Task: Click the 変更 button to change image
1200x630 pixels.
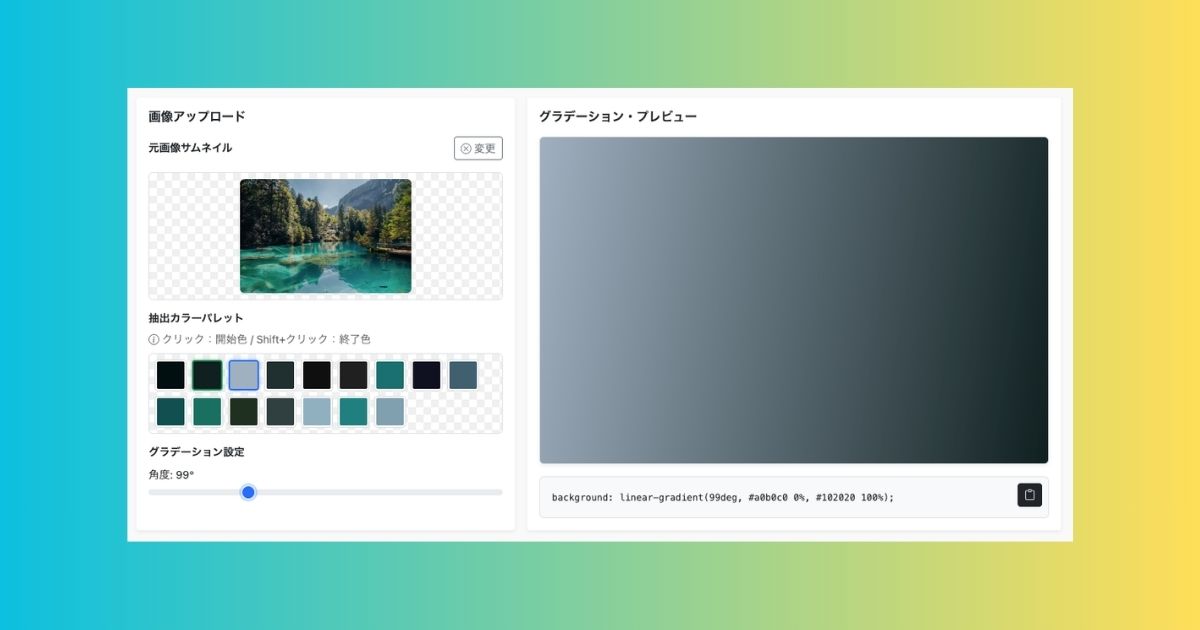Action: pyautogui.click(x=478, y=148)
